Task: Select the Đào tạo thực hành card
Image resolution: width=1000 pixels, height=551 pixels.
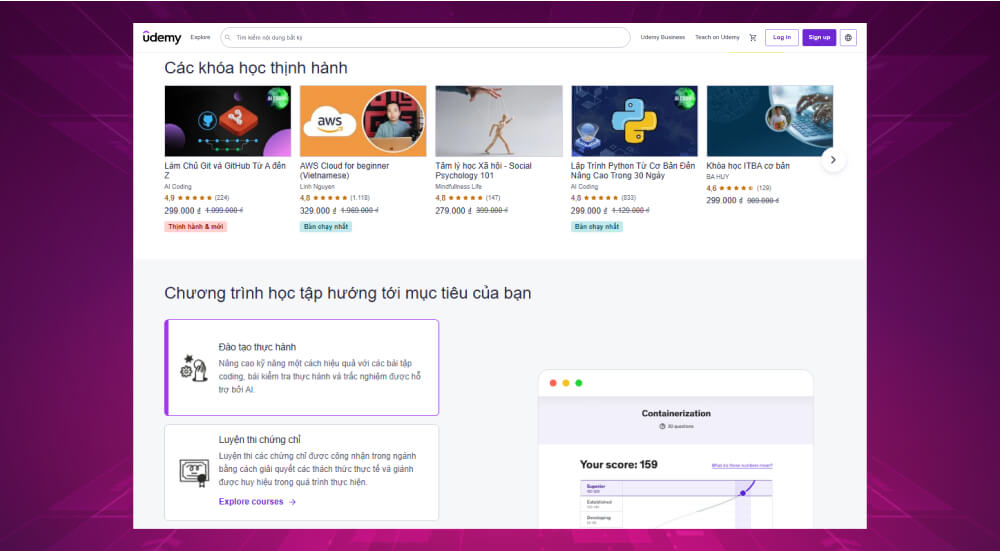Action: pyautogui.click(x=301, y=367)
